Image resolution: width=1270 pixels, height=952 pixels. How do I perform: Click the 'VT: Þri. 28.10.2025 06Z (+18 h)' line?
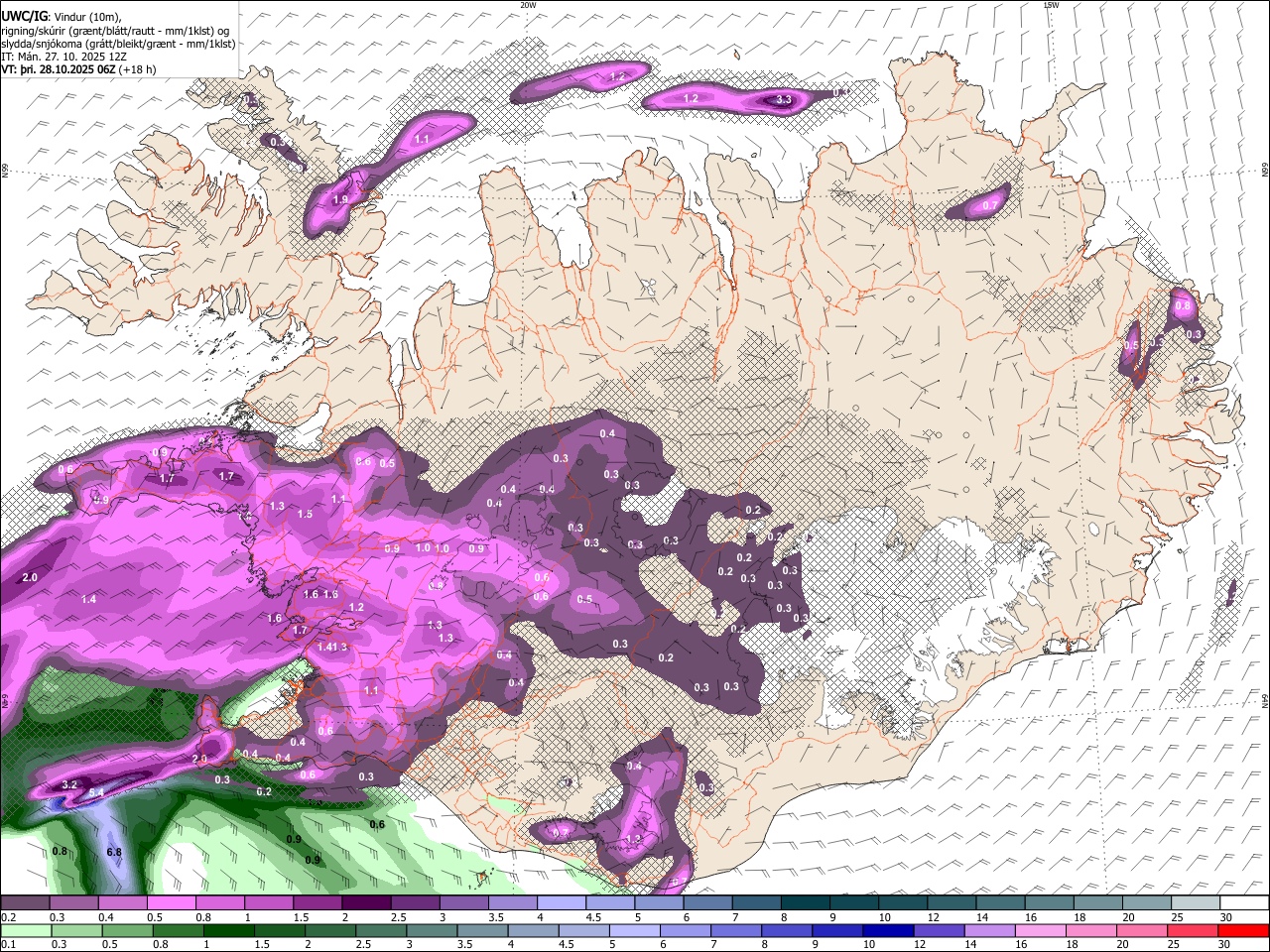(x=79, y=69)
